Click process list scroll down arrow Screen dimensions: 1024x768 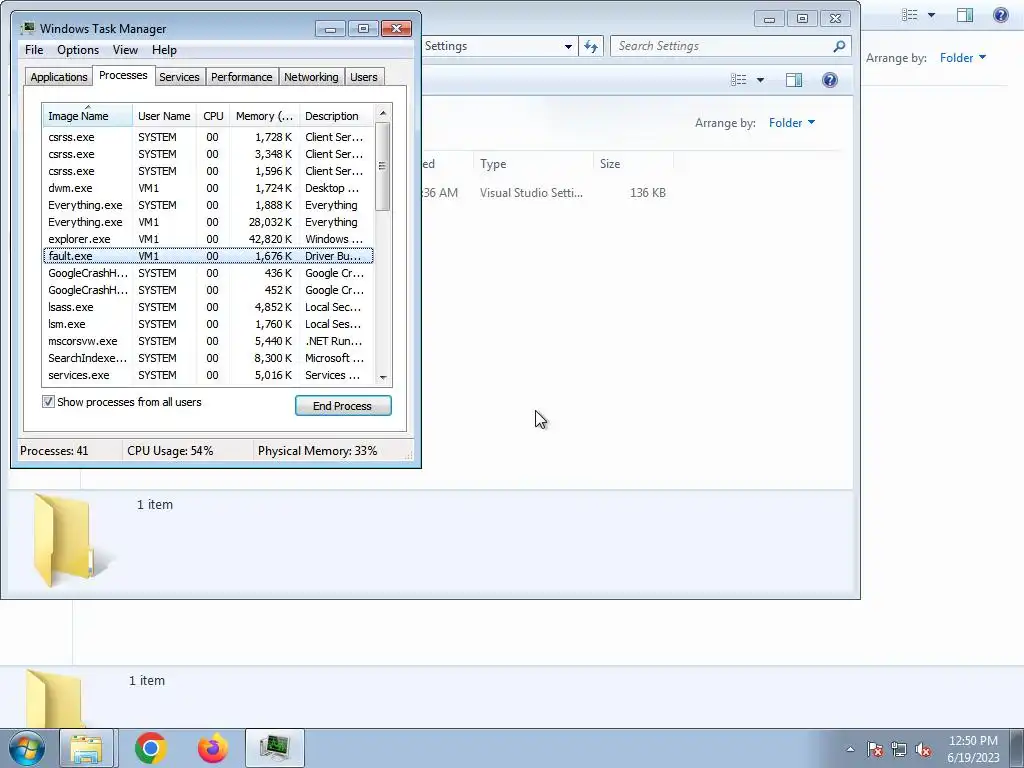pyautogui.click(x=383, y=377)
